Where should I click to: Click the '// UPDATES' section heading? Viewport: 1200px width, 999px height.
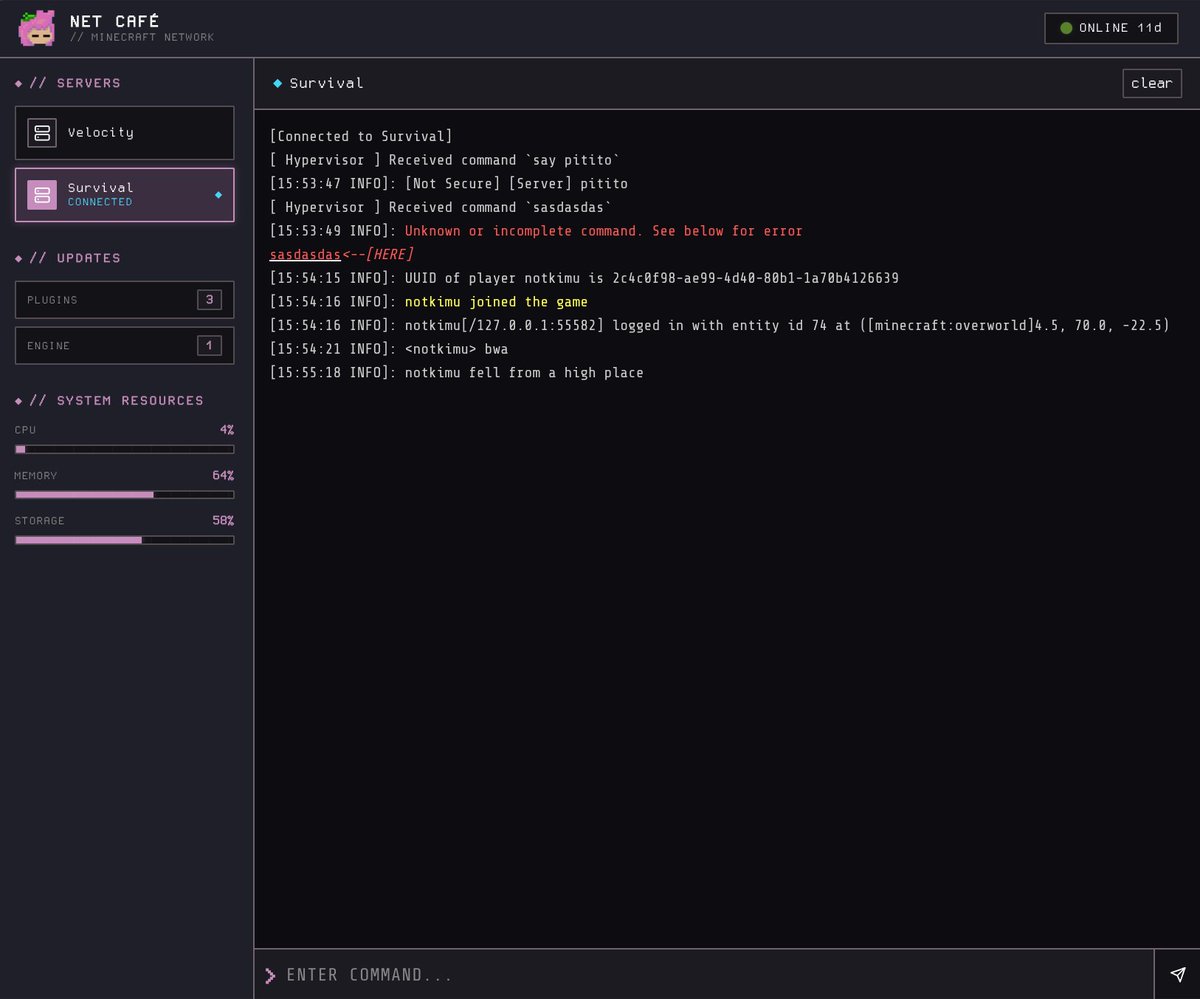[75, 258]
